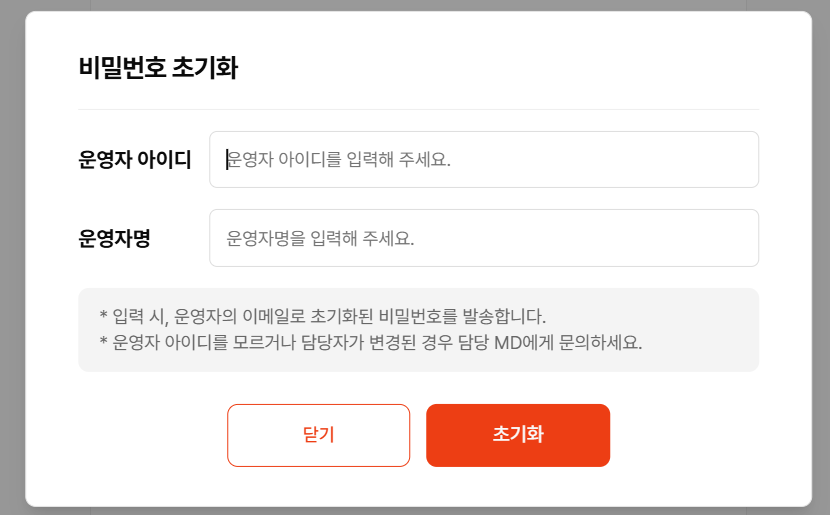This screenshot has width=830, height=515.
Task: Click the 비밀번호 초기화 dialog title
Action: pos(157,68)
